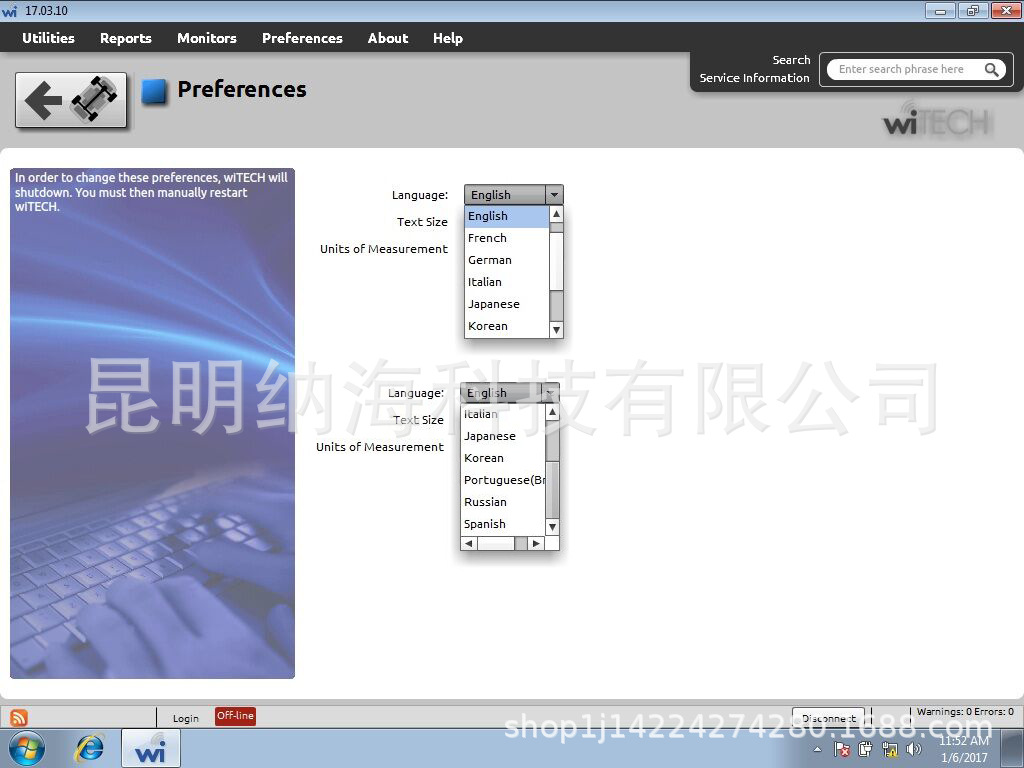Screen dimensions: 1024x768
Task: Open the Help menu
Action: click(x=448, y=38)
